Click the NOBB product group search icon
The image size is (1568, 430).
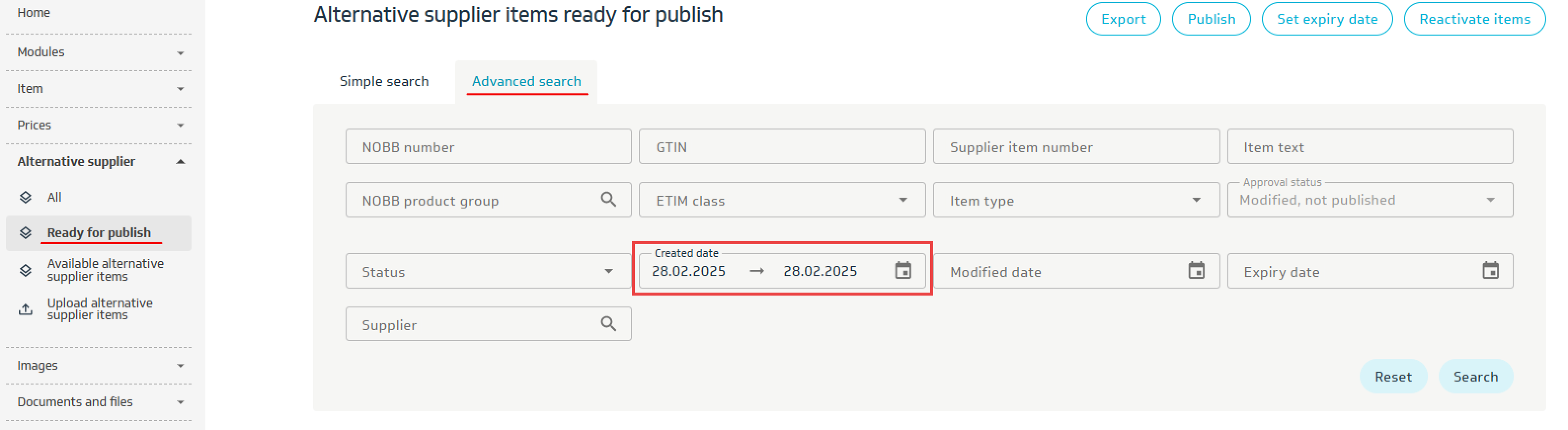(x=608, y=199)
